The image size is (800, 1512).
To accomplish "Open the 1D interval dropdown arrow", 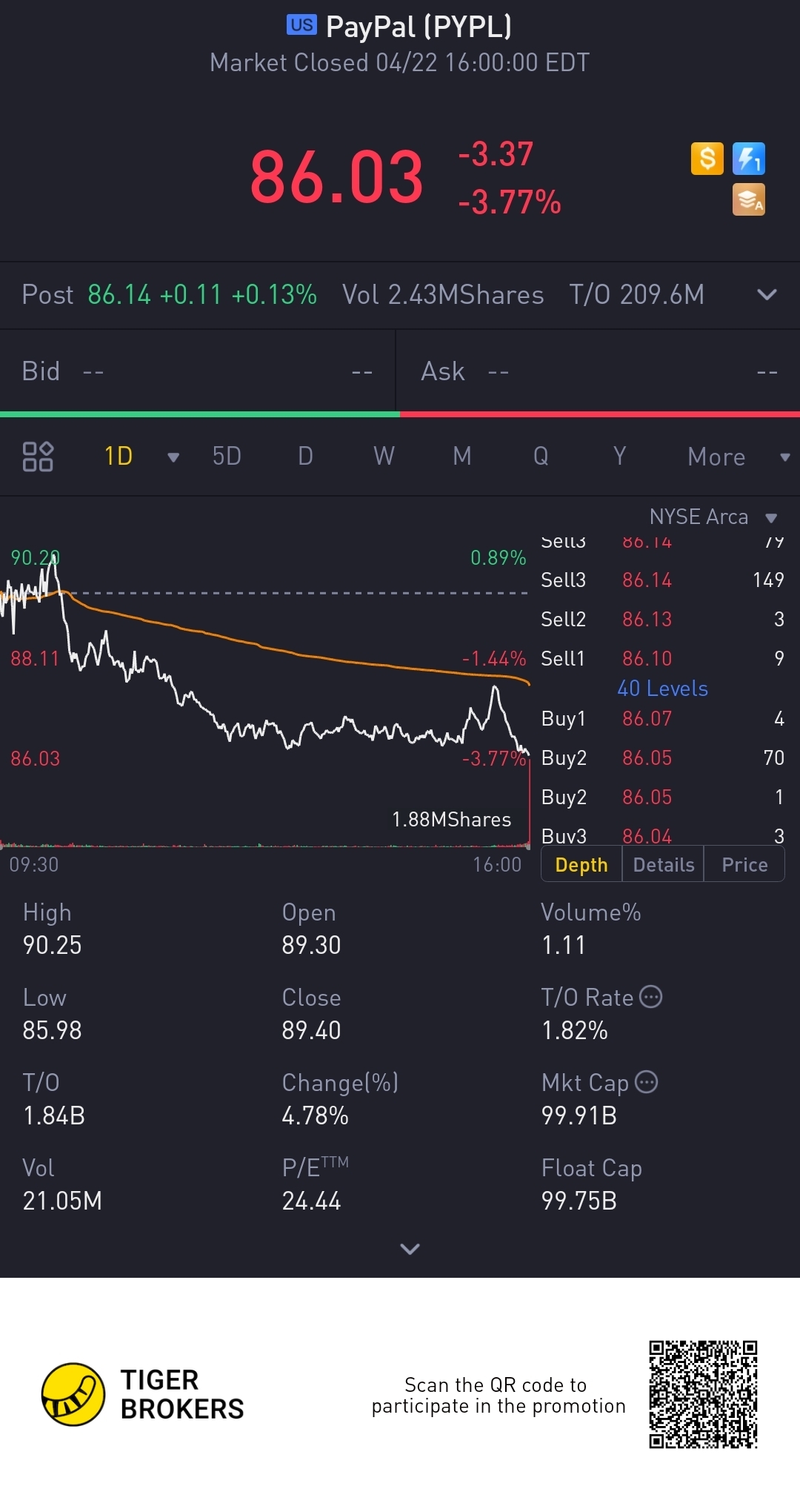I will [x=173, y=457].
